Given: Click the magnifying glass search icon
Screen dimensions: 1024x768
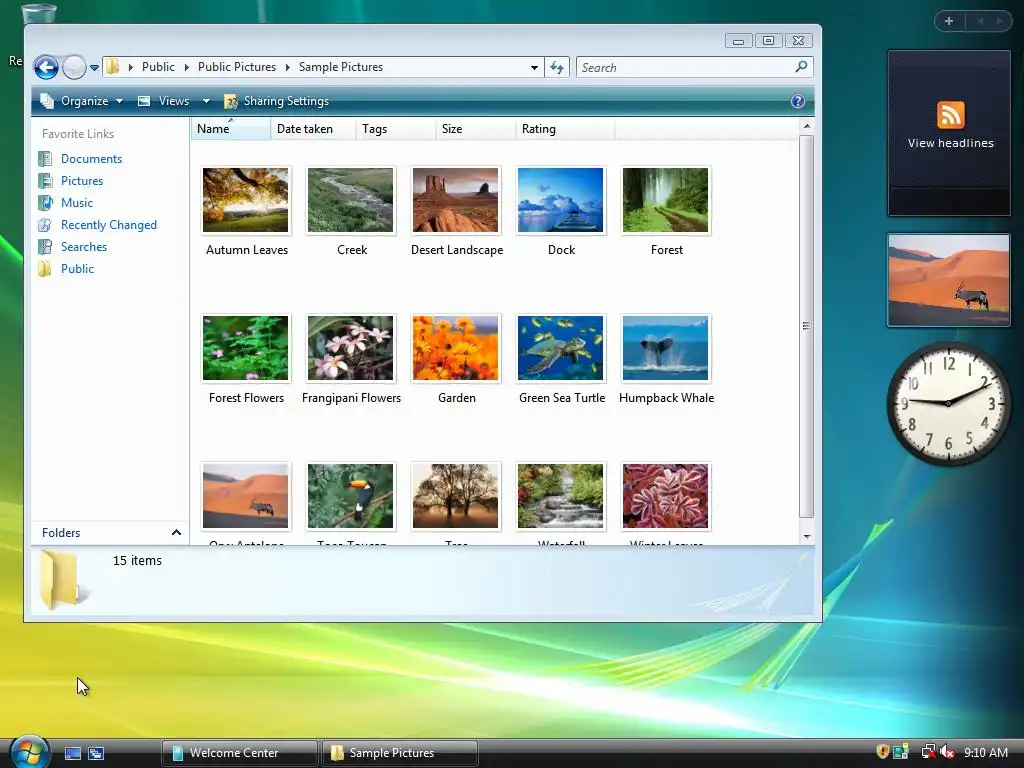Looking at the screenshot, I should pyautogui.click(x=801, y=67).
